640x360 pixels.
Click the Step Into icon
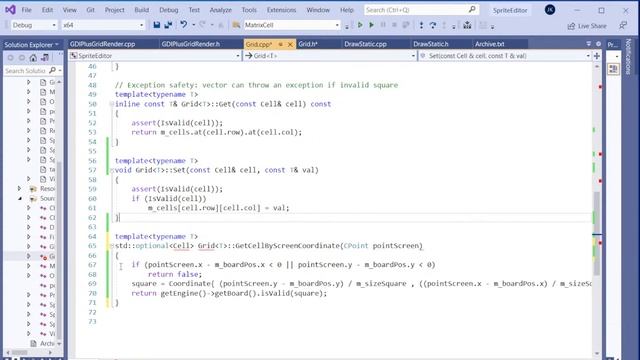[x=421, y=25]
